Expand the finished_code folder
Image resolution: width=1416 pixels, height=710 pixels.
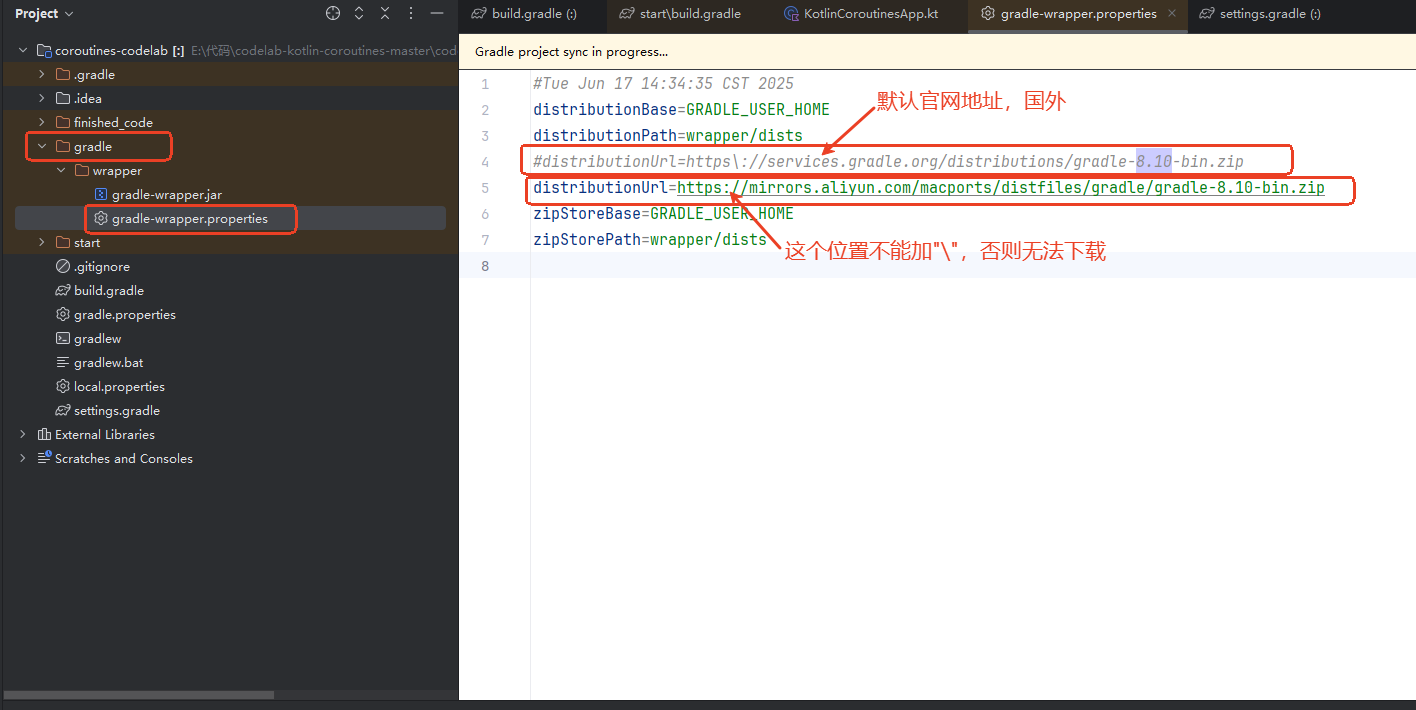pos(41,122)
